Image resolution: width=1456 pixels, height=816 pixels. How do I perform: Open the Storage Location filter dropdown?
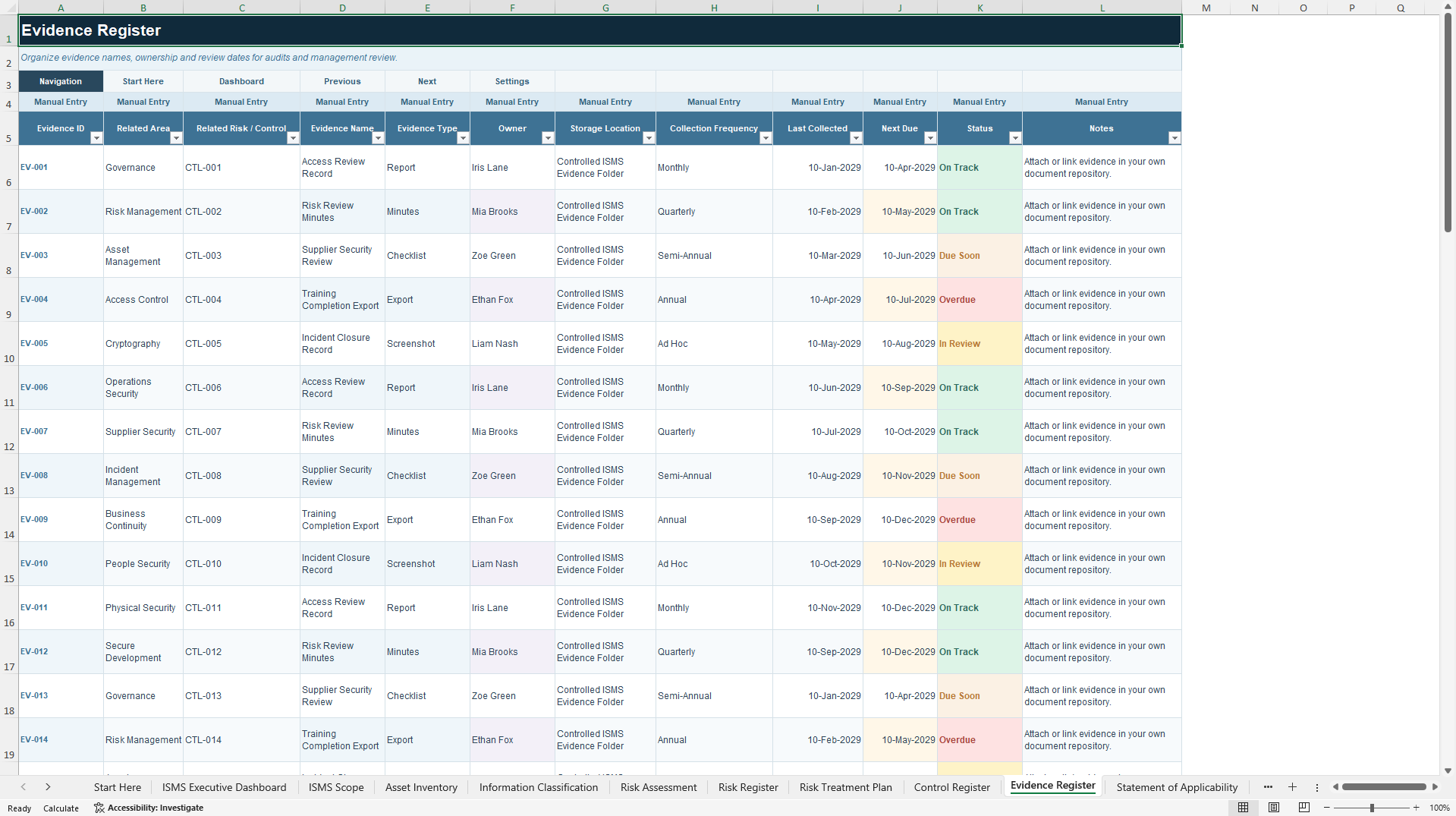pyautogui.click(x=649, y=138)
